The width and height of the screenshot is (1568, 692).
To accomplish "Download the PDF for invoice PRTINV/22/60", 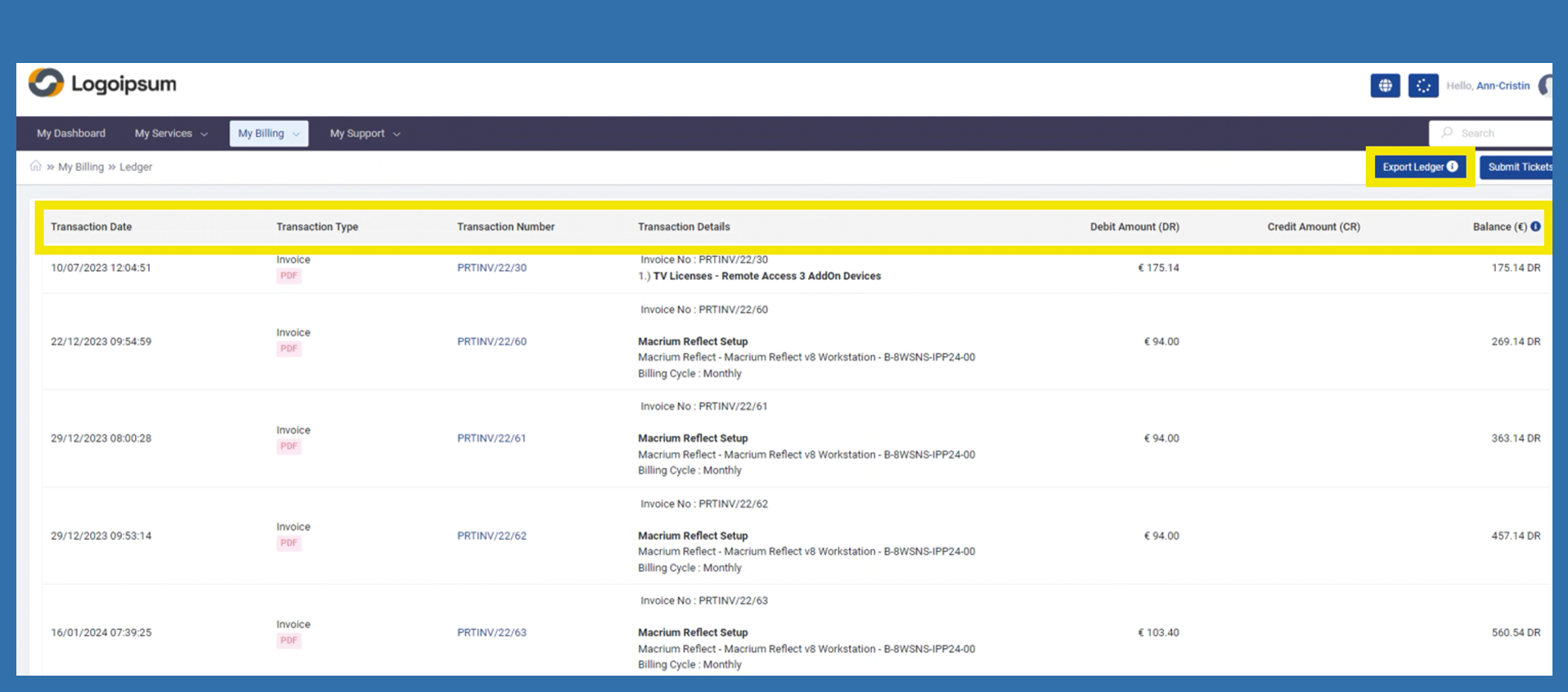I will point(289,349).
